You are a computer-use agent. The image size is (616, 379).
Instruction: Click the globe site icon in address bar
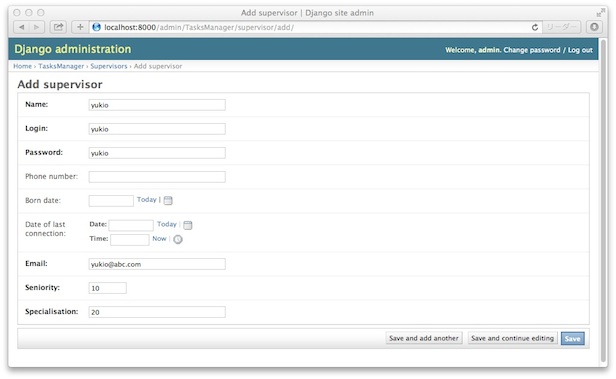click(x=96, y=27)
